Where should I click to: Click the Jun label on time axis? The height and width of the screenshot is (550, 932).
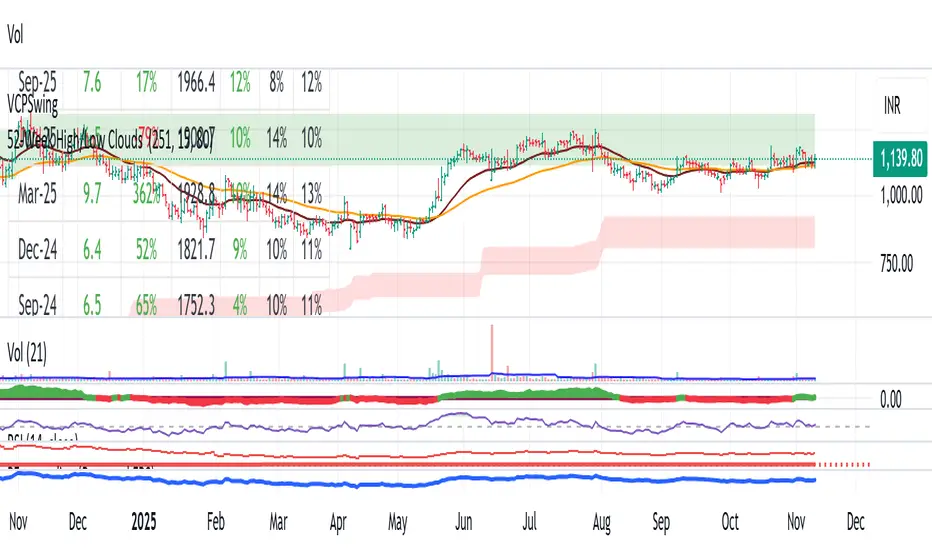click(x=466, y=522)
